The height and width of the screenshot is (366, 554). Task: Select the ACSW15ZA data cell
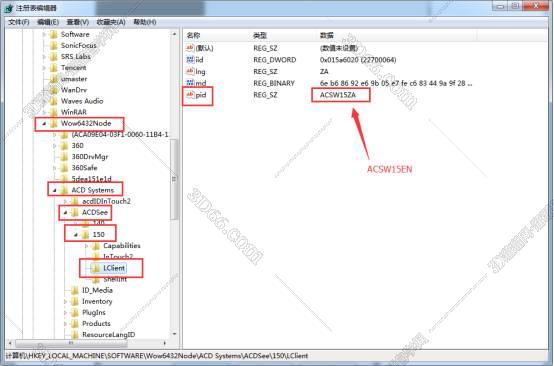[x=338, y=95]
